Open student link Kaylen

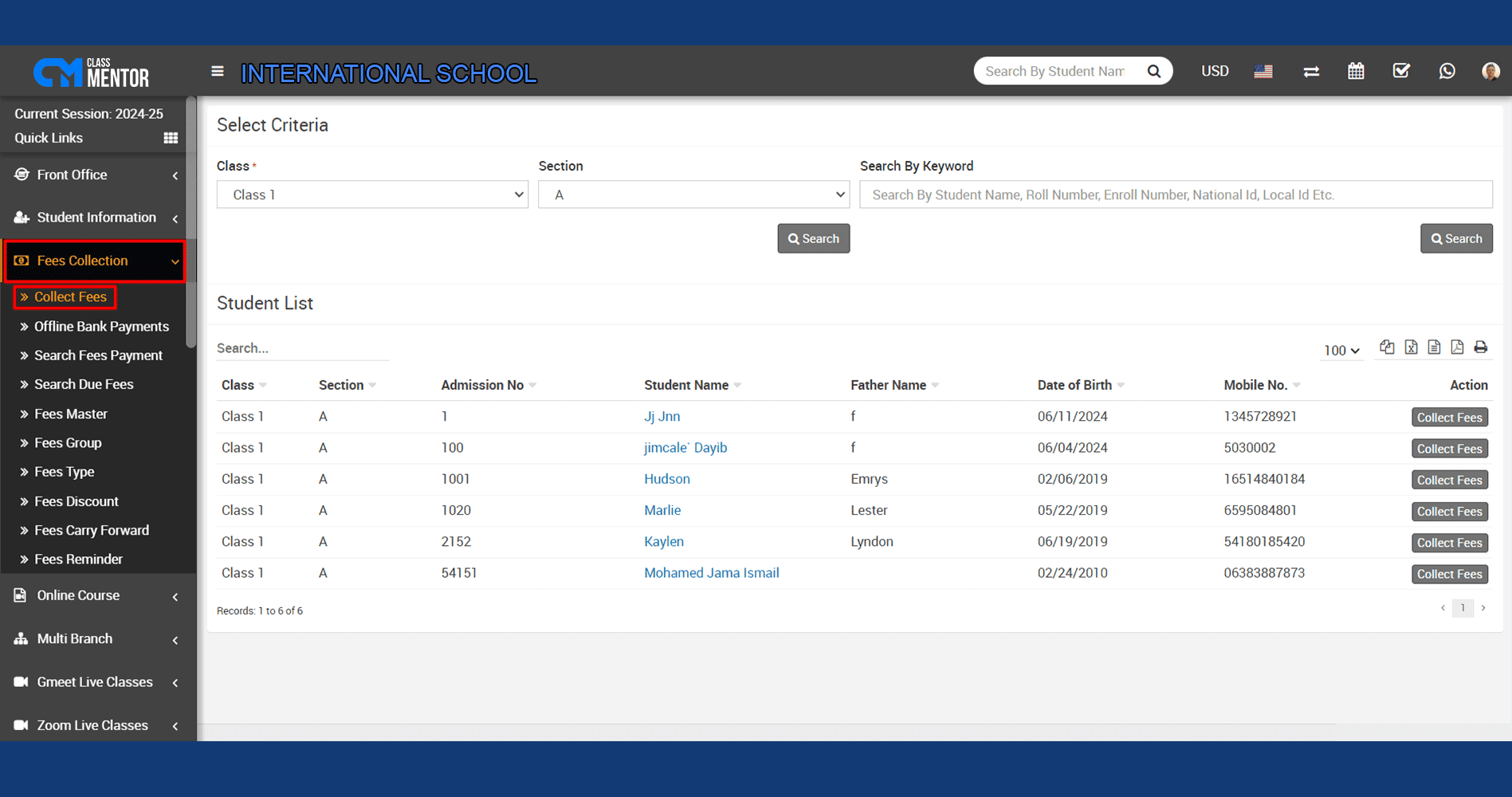tap(663, 542)
